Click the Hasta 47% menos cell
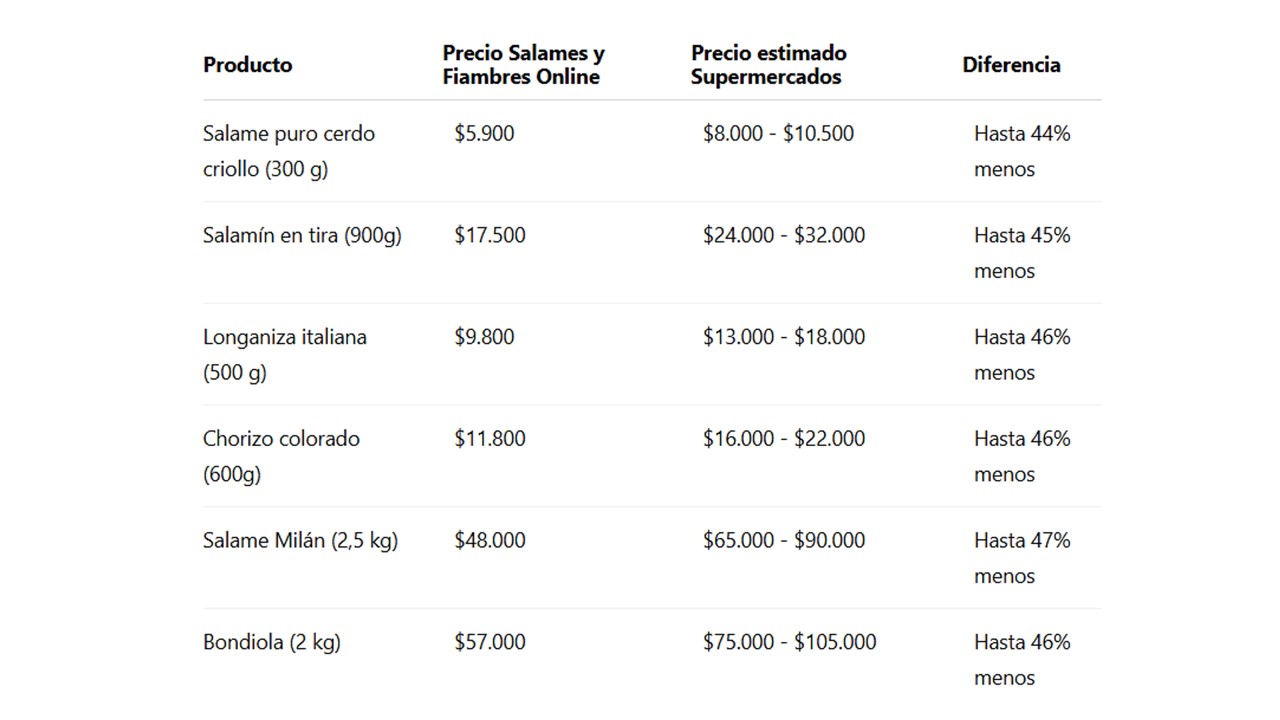Screen dimensions: 1280x720 click(x=1022, y=558)
